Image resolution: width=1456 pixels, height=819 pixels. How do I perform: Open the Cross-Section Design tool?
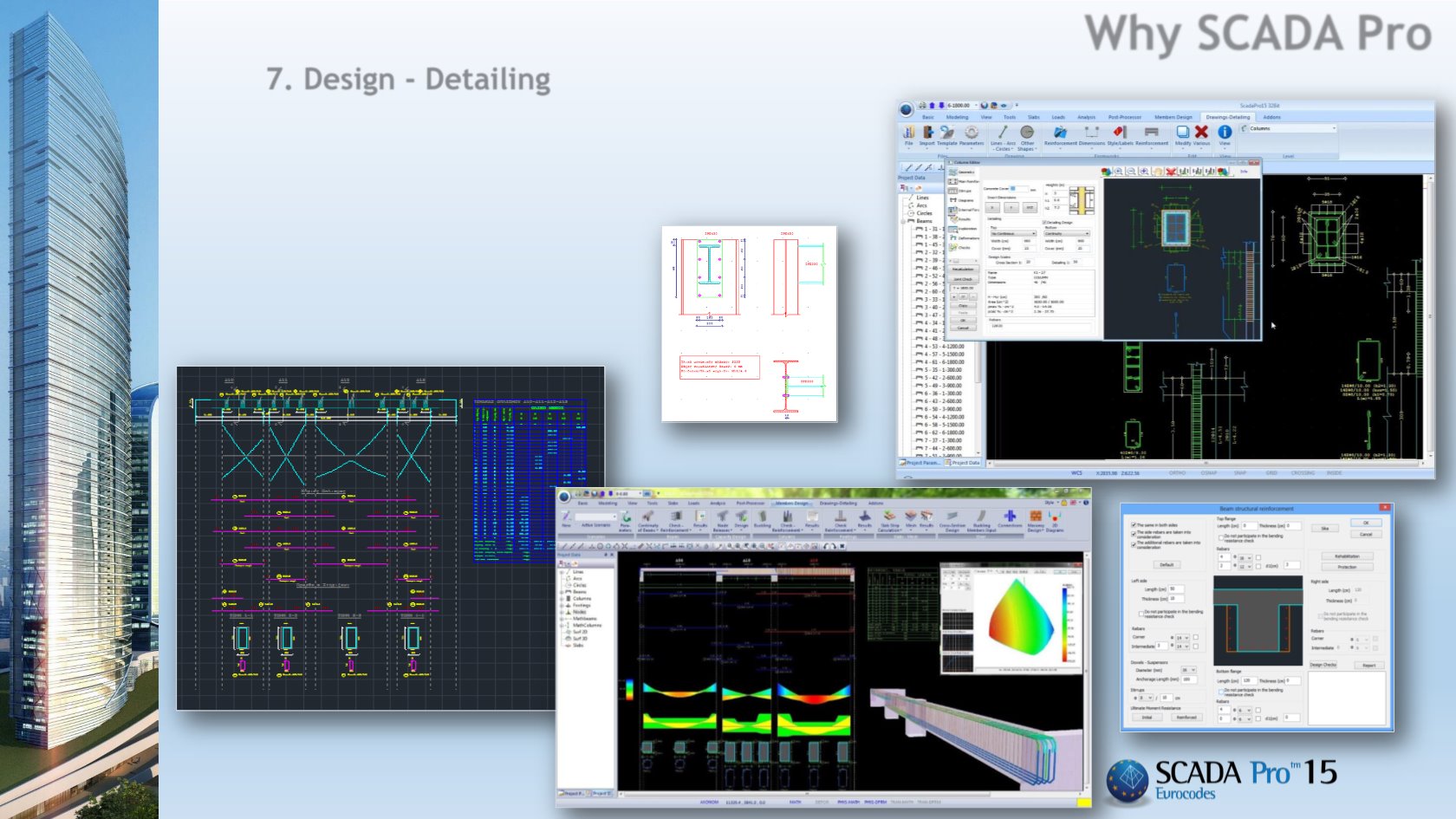click(x=952, y=522)
